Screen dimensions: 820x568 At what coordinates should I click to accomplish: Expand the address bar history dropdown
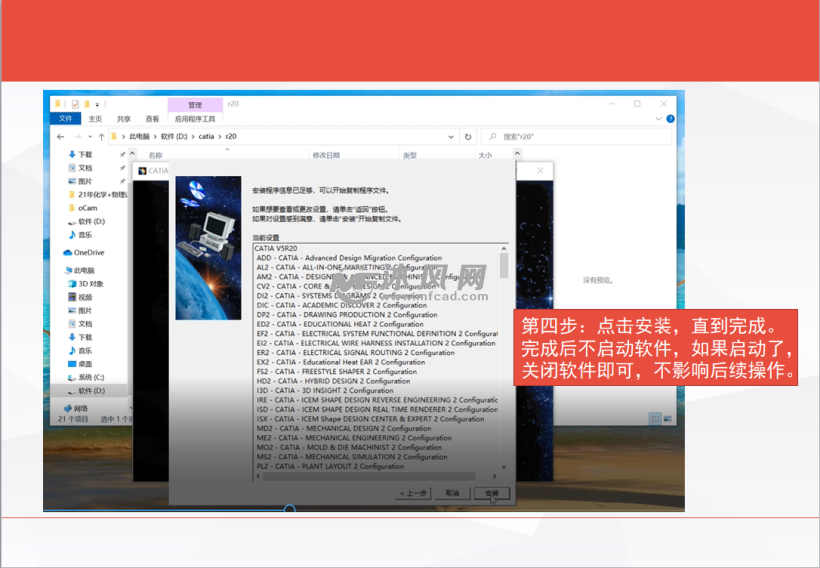click(451, 137)
